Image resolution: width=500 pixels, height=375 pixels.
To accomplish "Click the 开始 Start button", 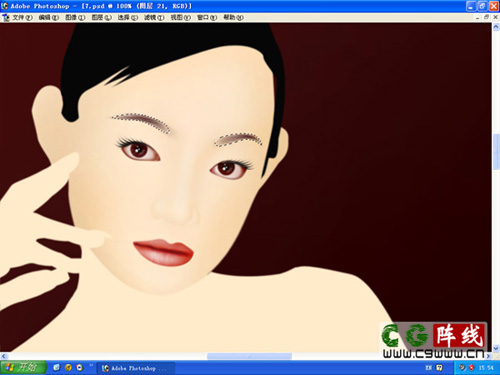I will click(23, 367).
